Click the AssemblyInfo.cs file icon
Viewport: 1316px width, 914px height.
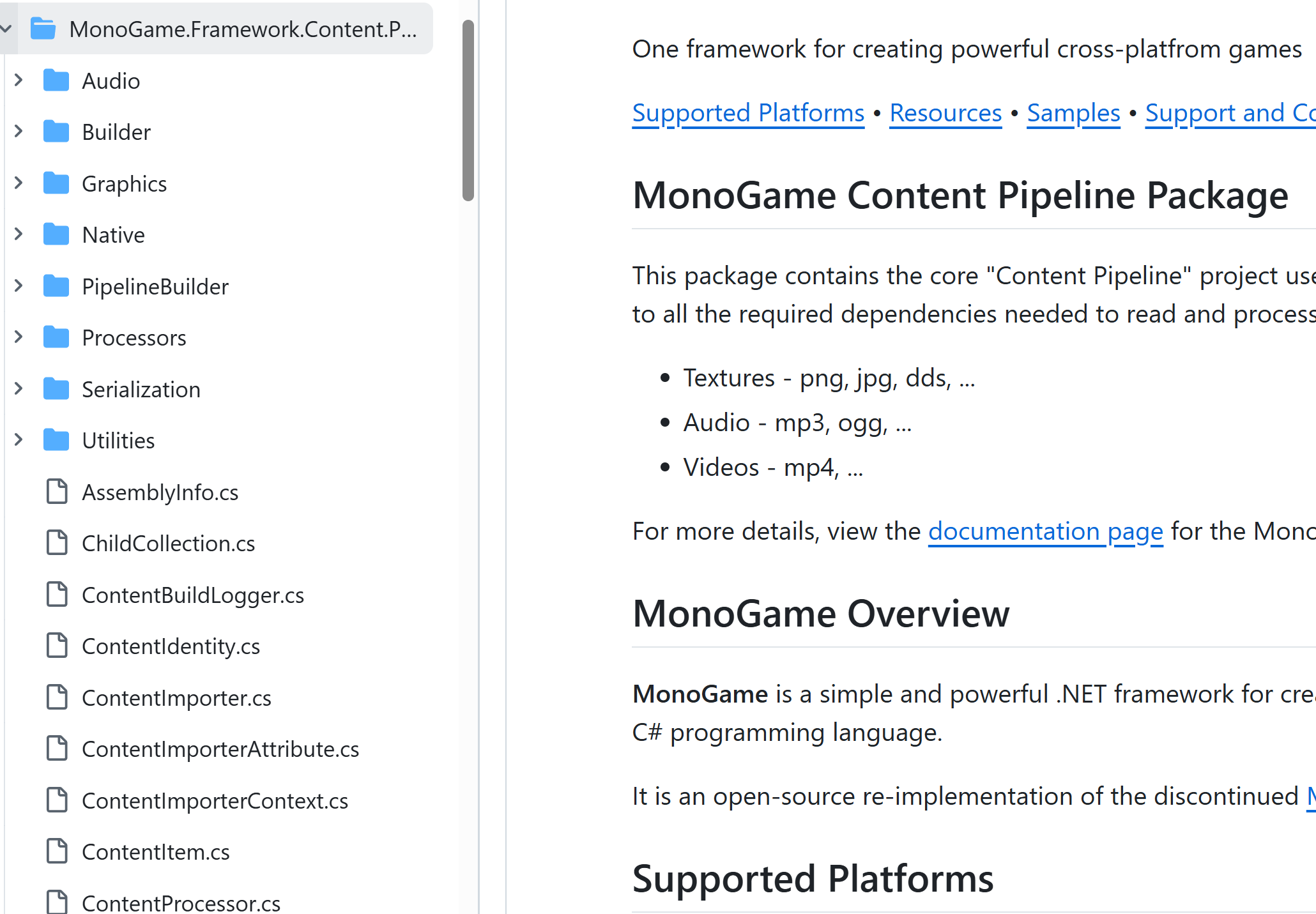pyautogui.click(x=57, y=492)
